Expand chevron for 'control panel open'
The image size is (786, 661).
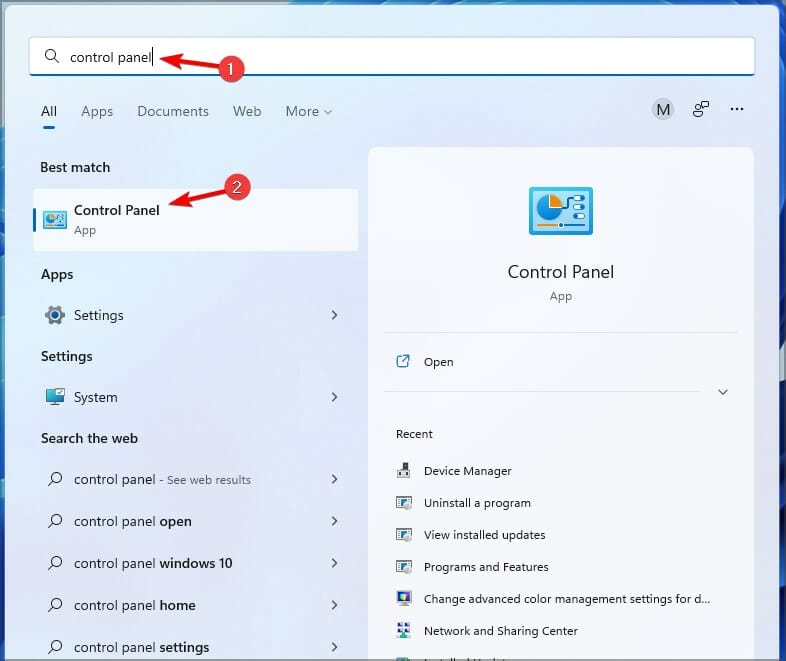point(334,521)
